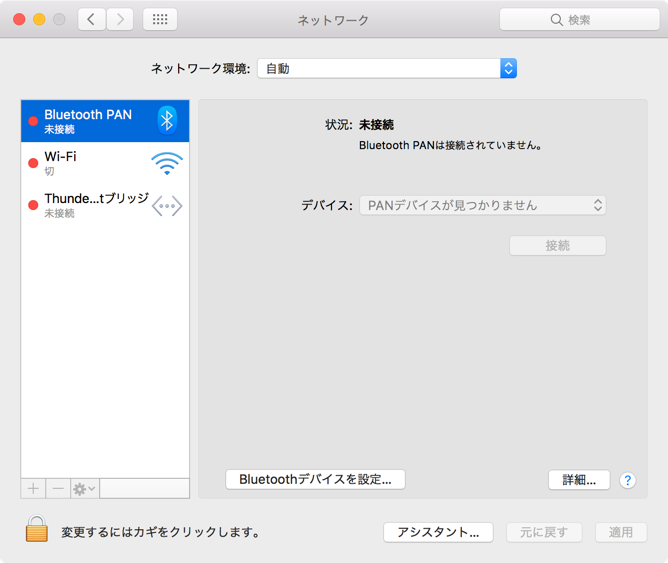Click the padlock to unlock changes
Viewport: 668px width, 563px height.
tap(37, 529)
